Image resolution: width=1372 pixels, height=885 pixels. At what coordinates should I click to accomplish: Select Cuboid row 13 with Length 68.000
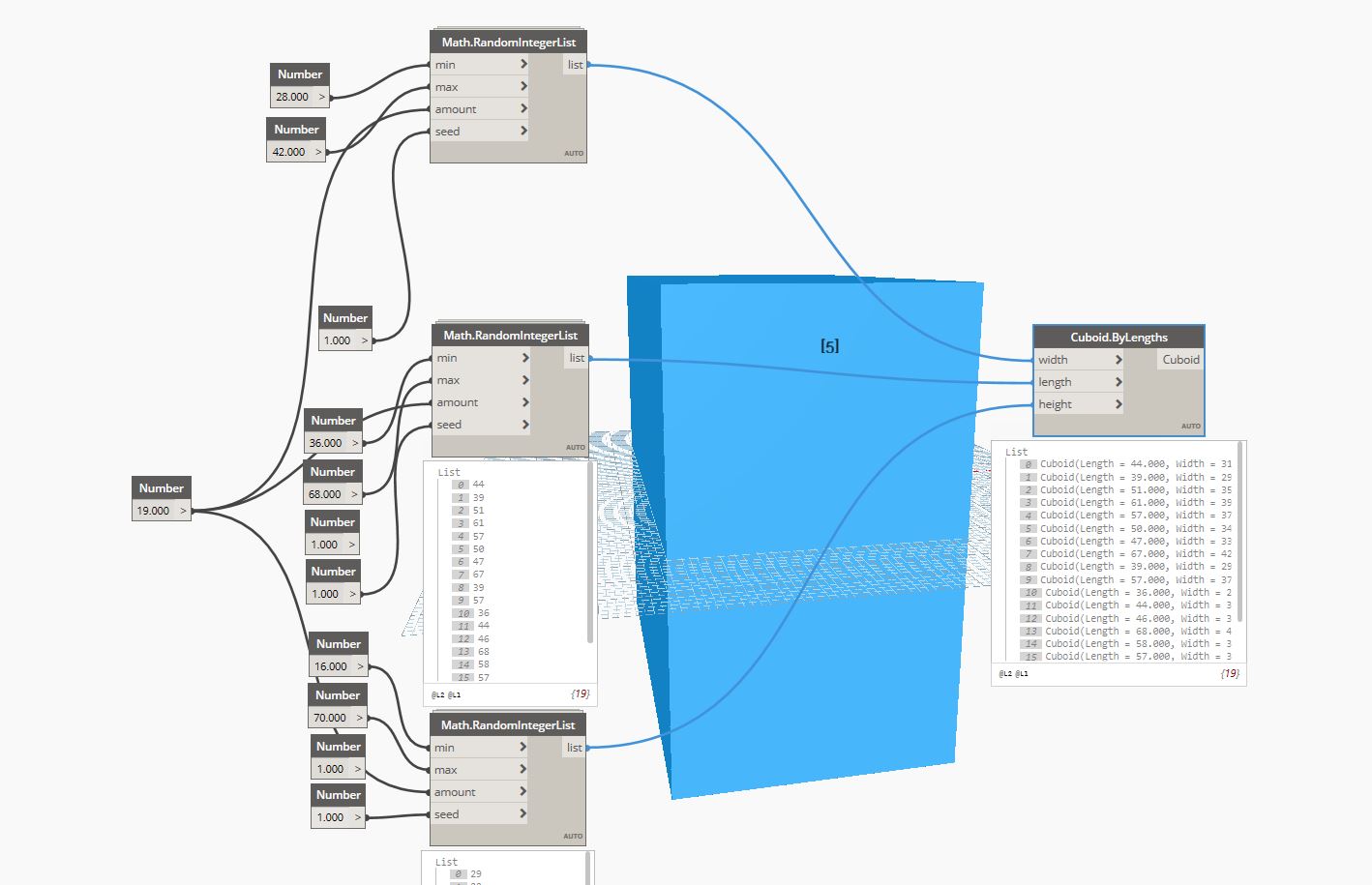tap(1126, 631)
